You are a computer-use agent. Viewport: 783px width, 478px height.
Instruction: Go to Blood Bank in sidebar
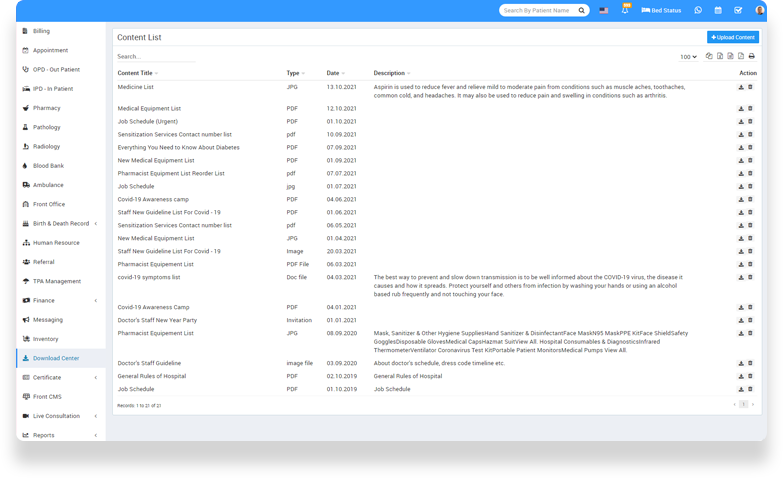point(48,166)
